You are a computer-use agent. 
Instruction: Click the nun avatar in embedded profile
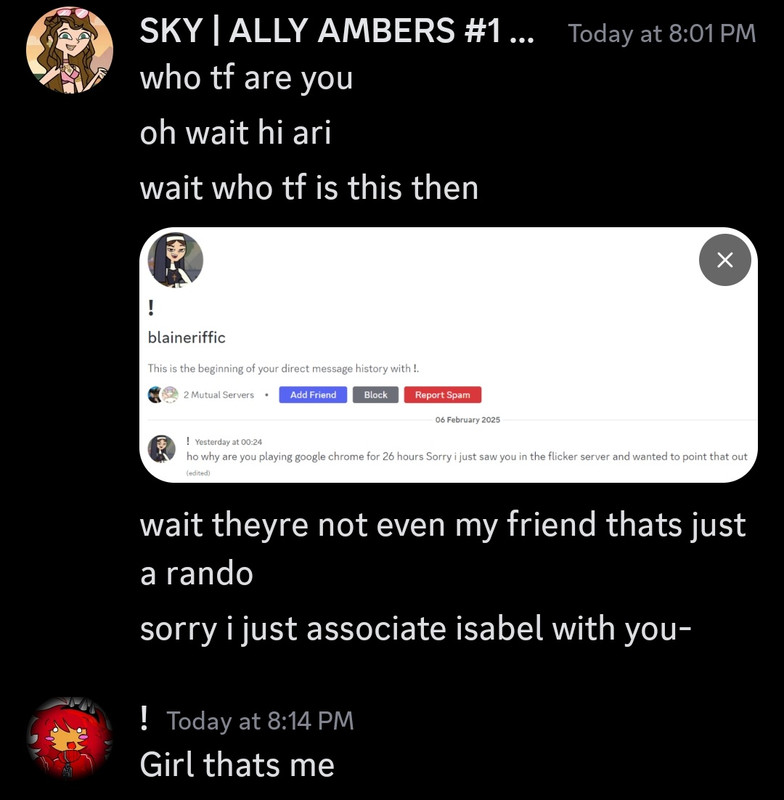(175, 260)
